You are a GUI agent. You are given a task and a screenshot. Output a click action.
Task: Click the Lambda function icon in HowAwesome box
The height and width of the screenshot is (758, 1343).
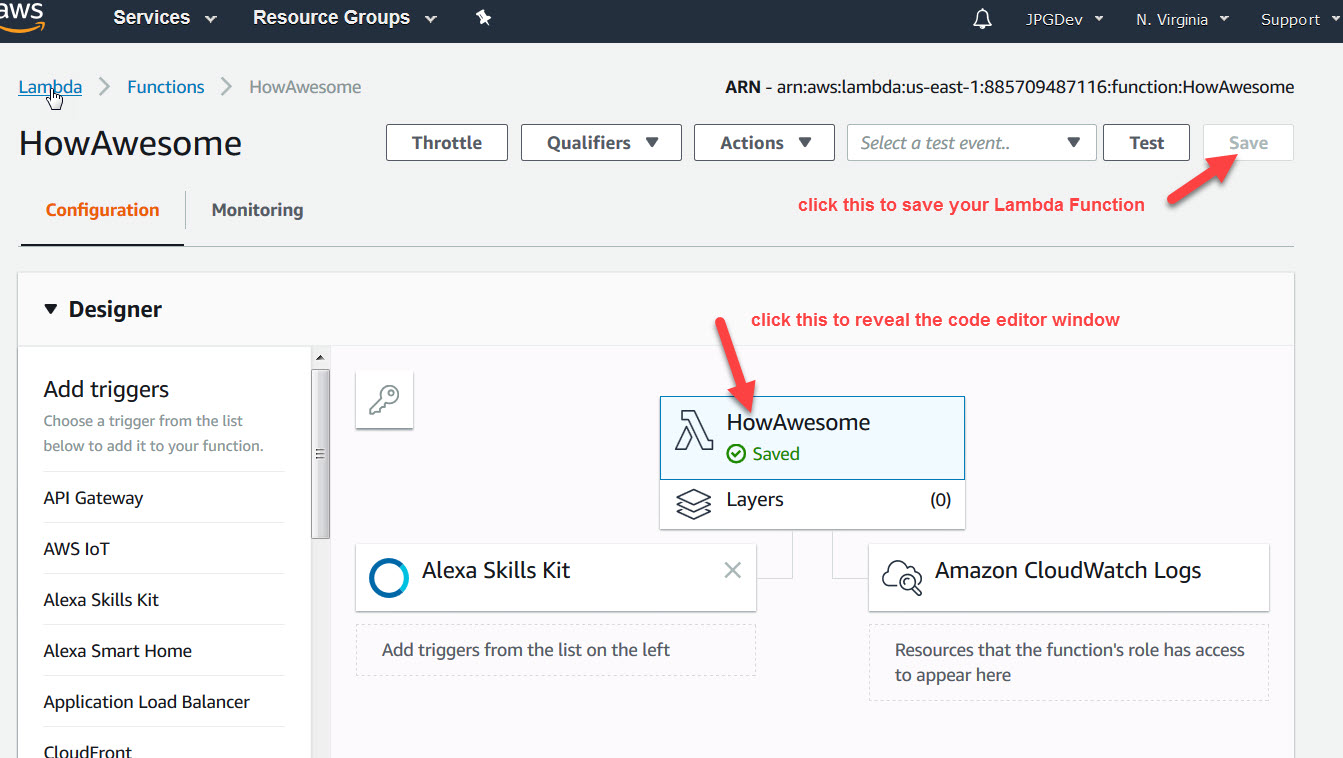694,431
